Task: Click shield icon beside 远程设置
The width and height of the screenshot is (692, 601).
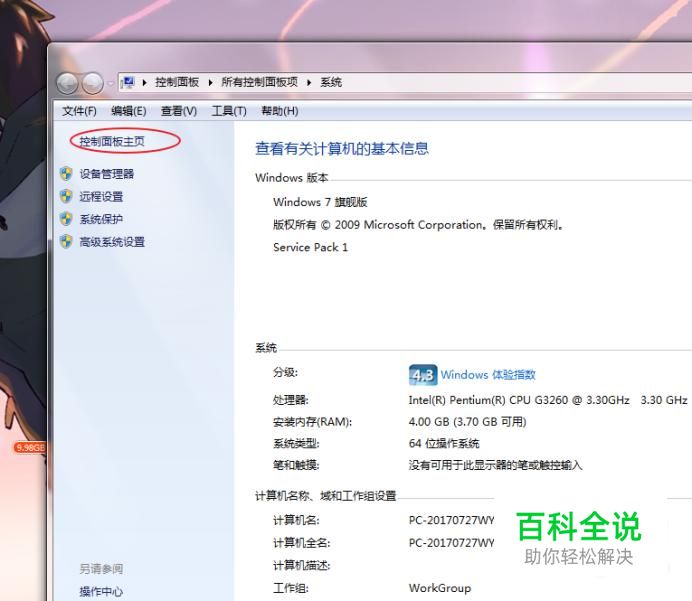Action: (x=66, y=196)
